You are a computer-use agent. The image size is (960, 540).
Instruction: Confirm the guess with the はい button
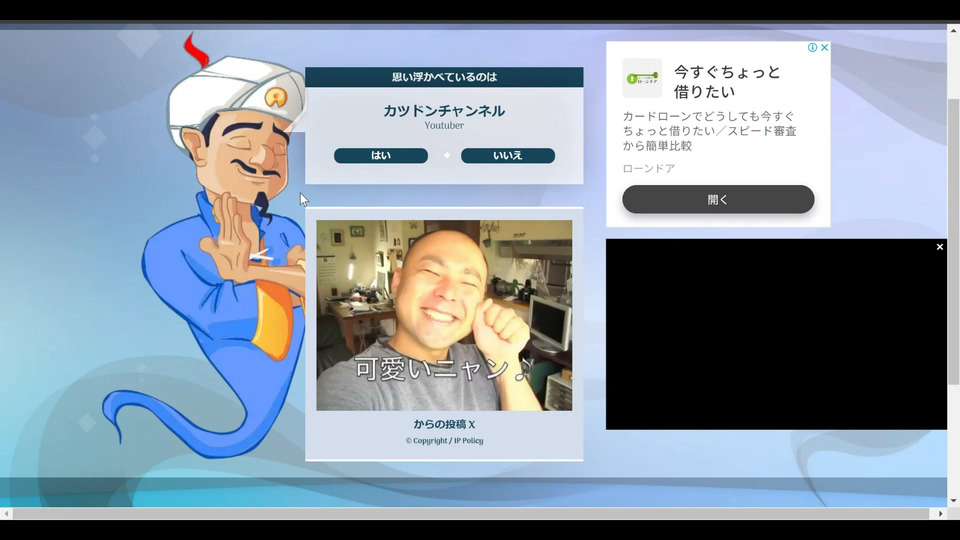(381, 156)
